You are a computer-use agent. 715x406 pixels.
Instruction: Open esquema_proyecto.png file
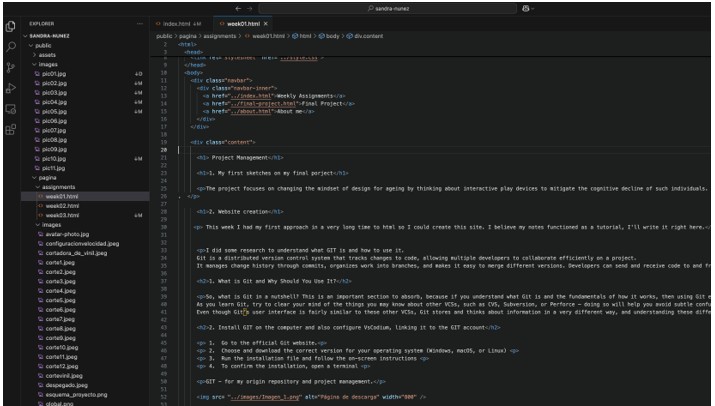pos(76,395)
